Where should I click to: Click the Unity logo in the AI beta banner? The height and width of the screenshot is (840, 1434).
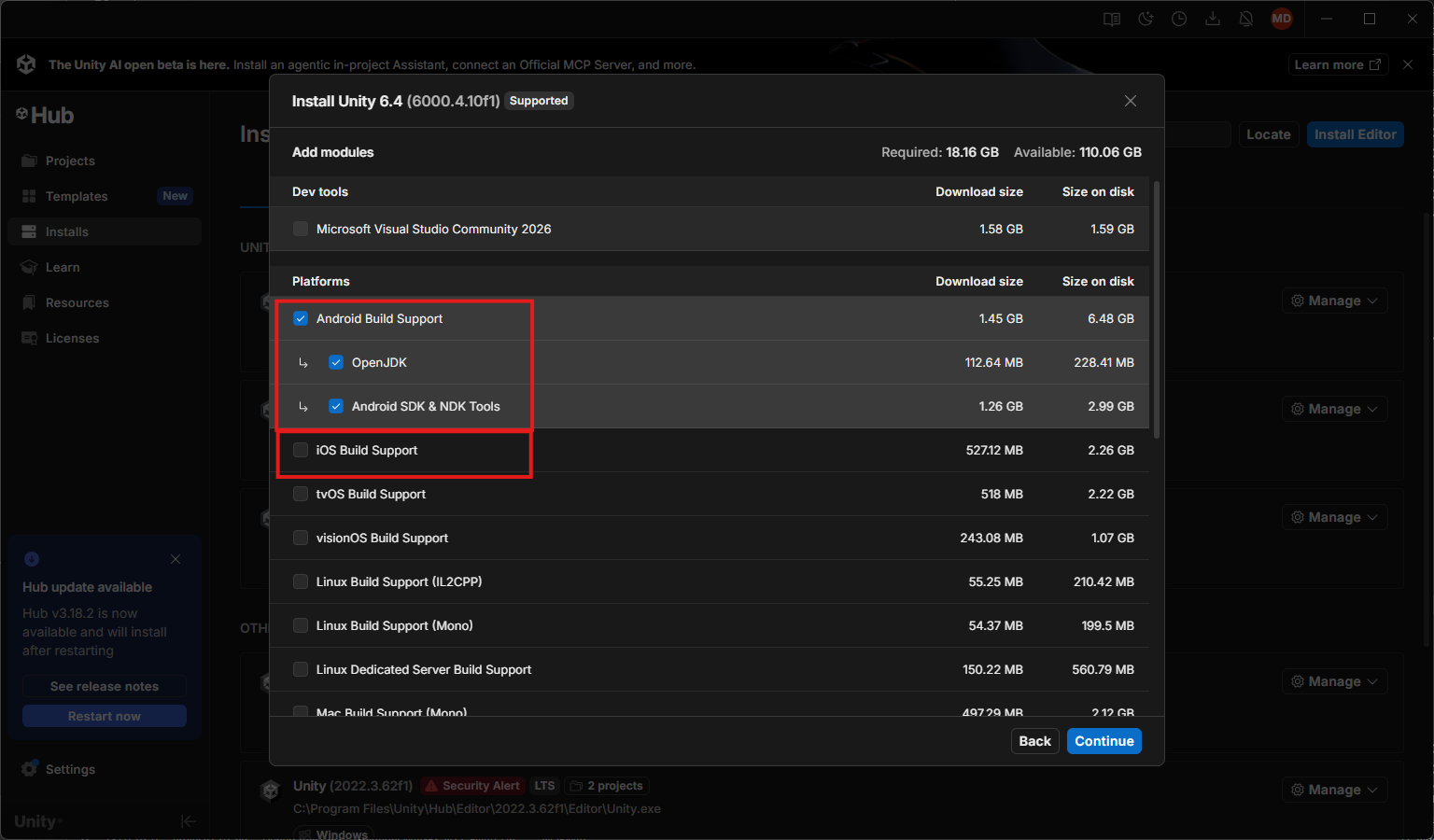26,64
